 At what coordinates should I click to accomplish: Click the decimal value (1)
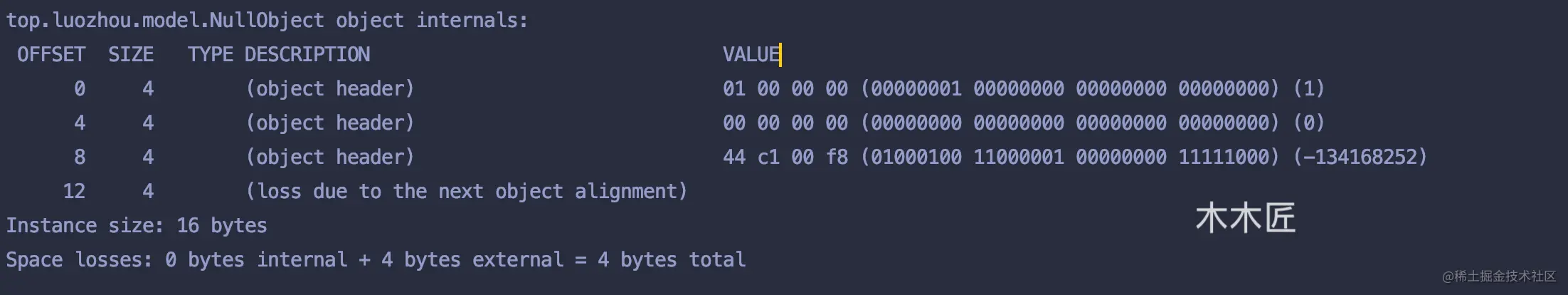point(1308,89)
